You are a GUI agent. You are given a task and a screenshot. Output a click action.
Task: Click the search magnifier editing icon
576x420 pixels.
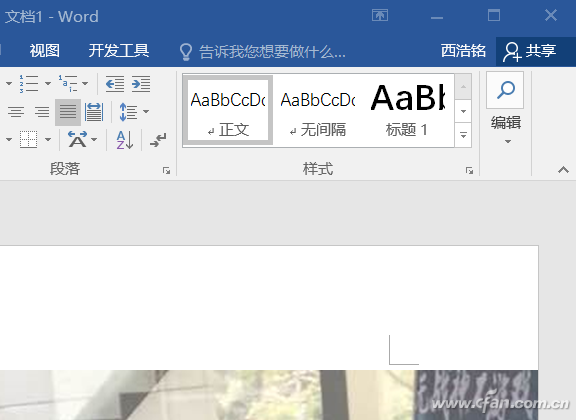click(x=505, y=90)
